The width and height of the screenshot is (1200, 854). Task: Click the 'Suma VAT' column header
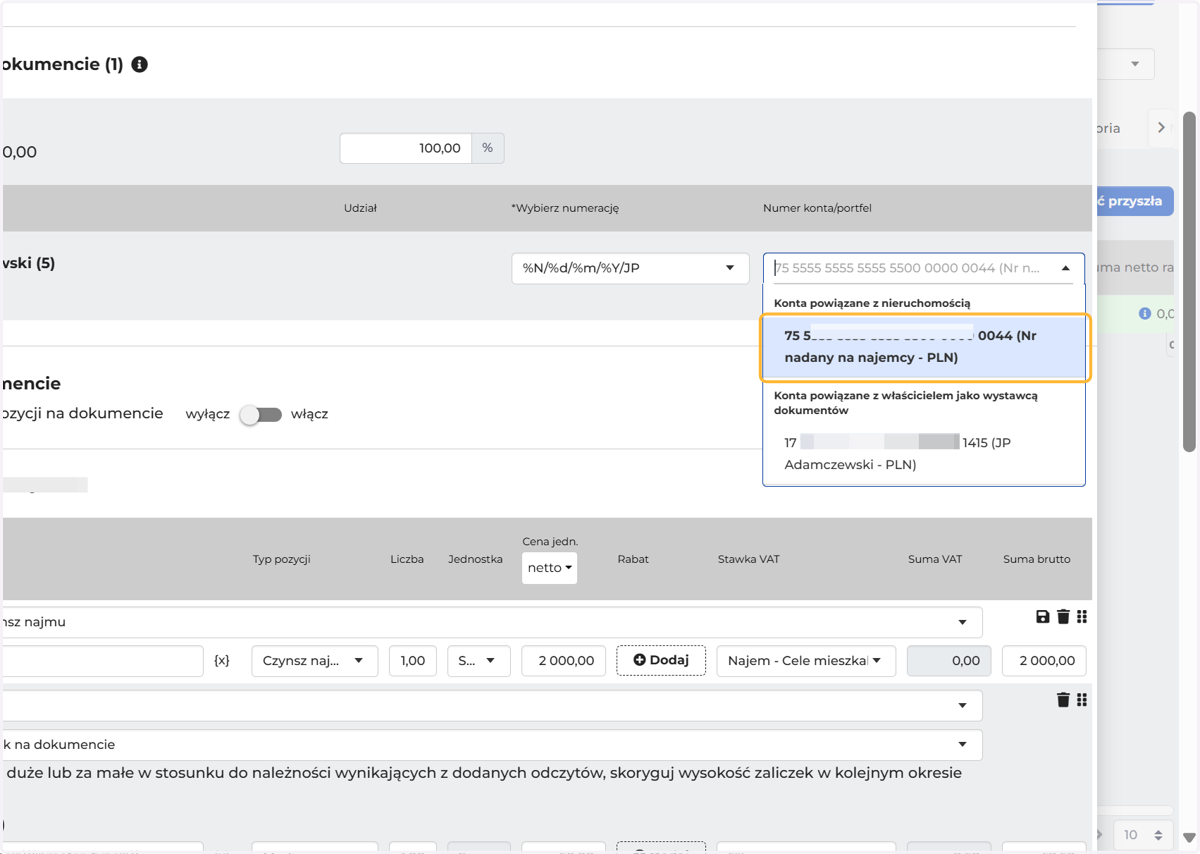pyautogui.click(x=935, y=559)
